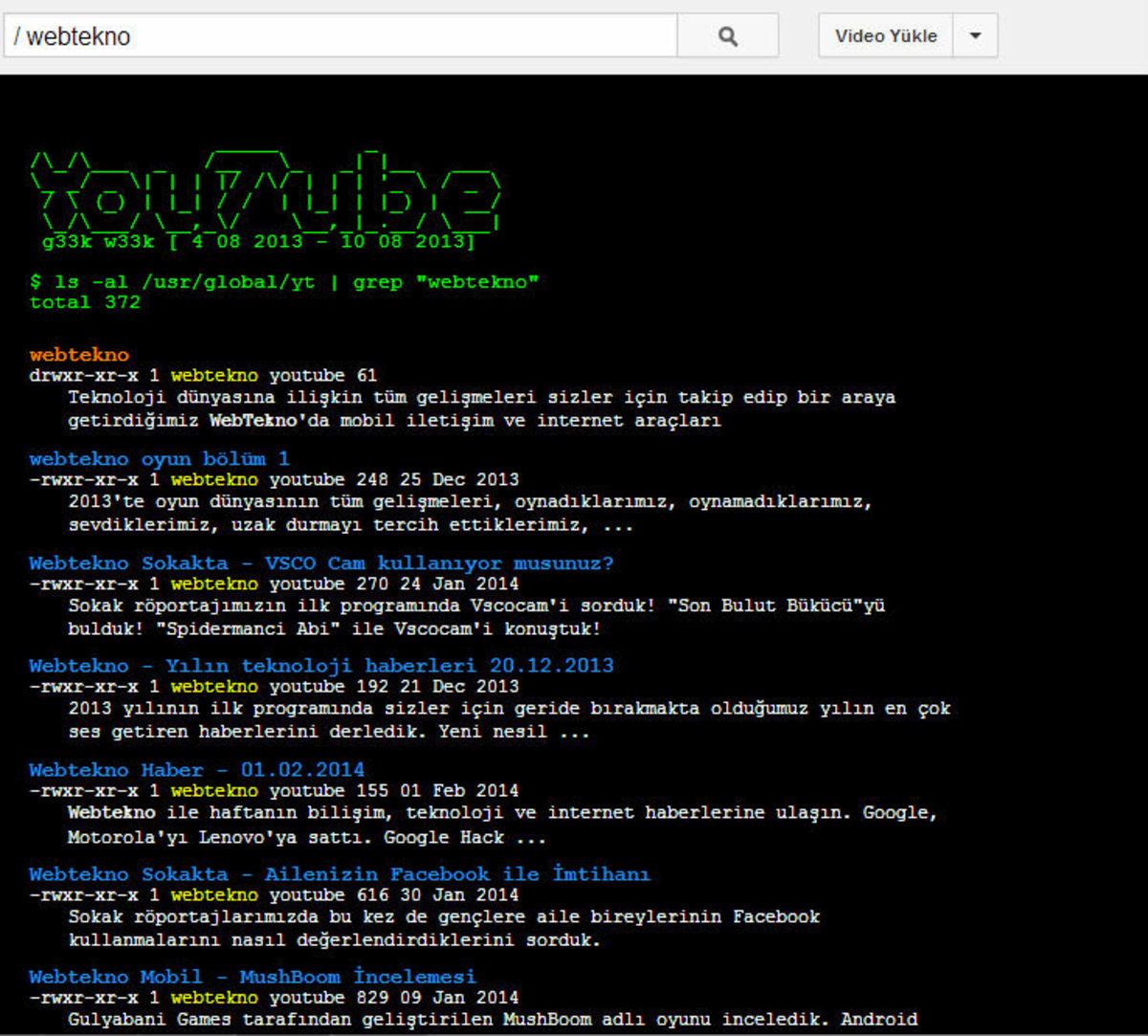1148x1036 pixels.
Task: Click the magnifying glass search icon
Action: (727, 36)
